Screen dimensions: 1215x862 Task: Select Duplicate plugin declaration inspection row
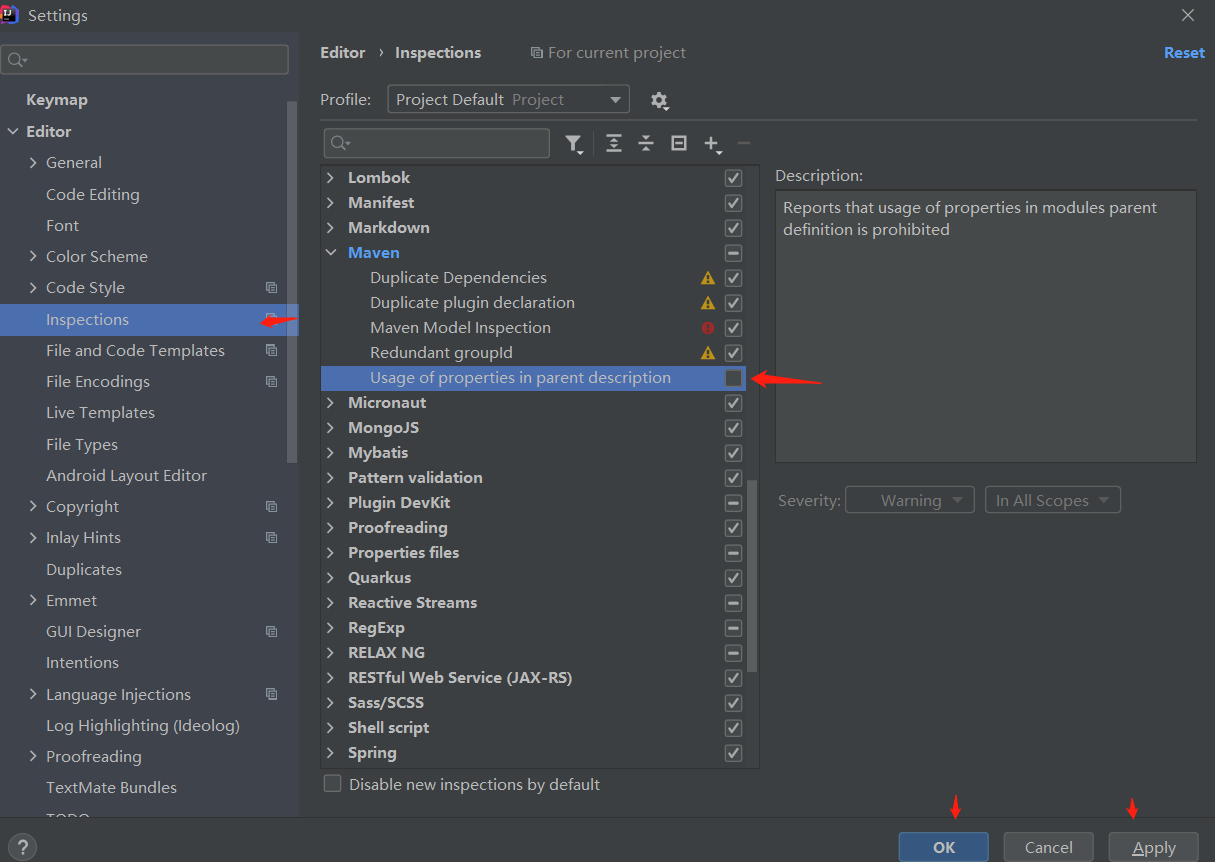(533, 303)
